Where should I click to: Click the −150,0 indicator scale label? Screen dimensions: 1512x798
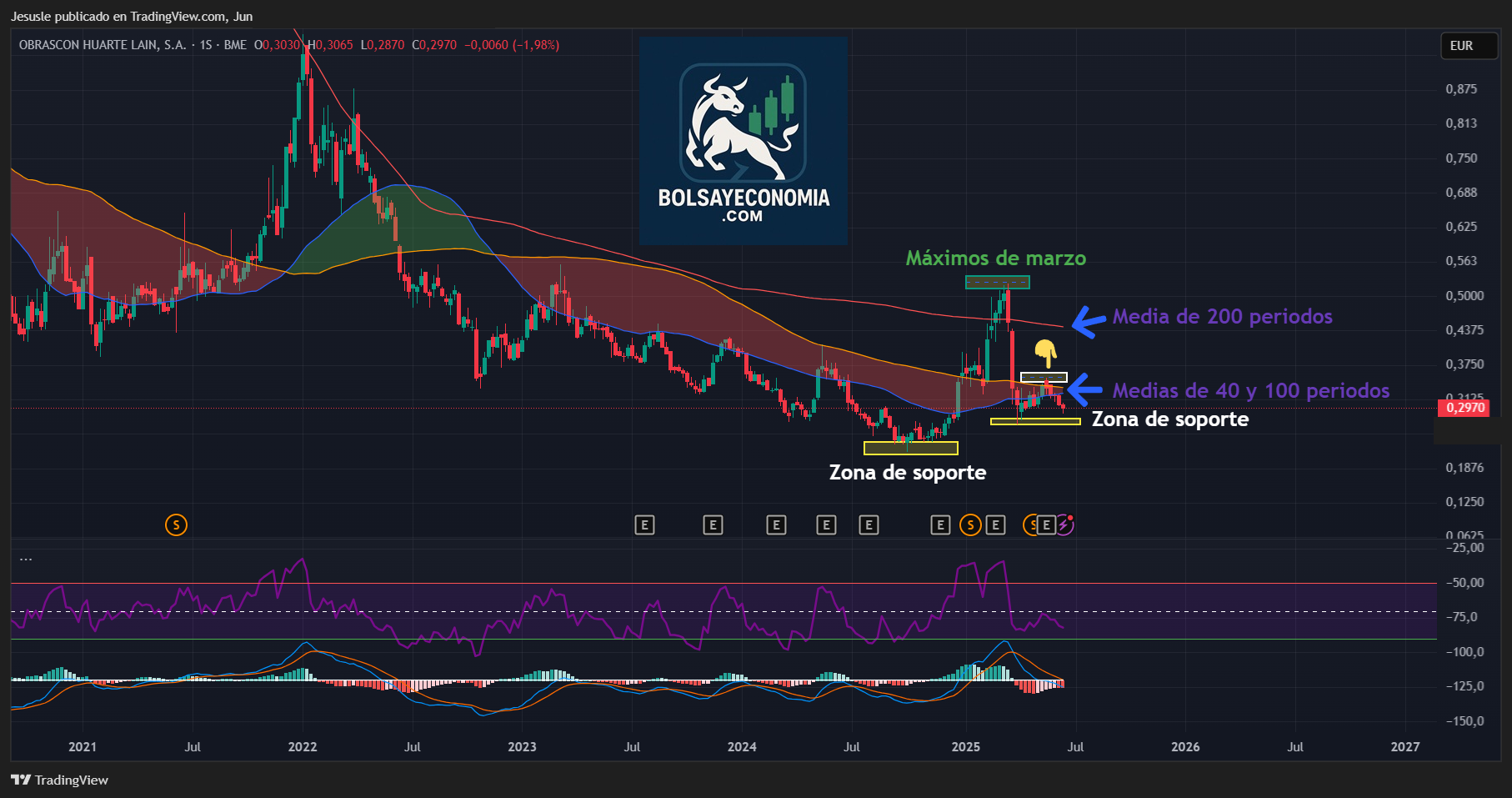pos(1464,720)
